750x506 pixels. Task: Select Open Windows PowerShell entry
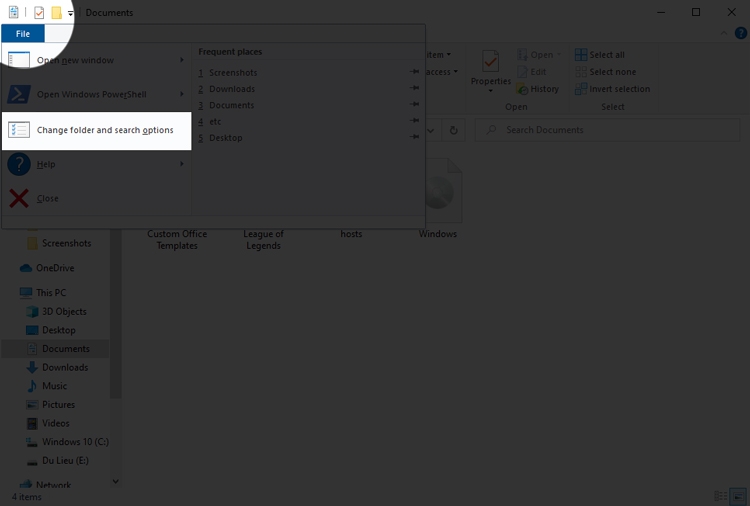(97, 94)
